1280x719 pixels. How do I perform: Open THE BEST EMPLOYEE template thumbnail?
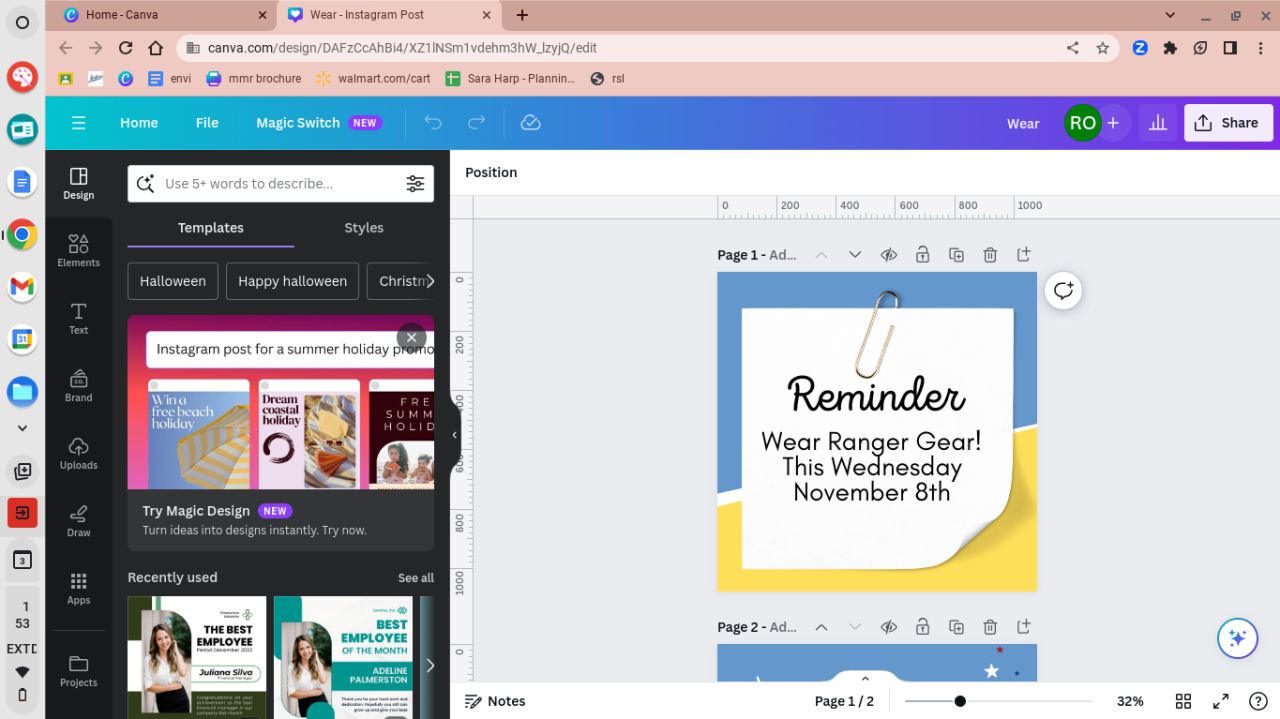tap(197, 657)
